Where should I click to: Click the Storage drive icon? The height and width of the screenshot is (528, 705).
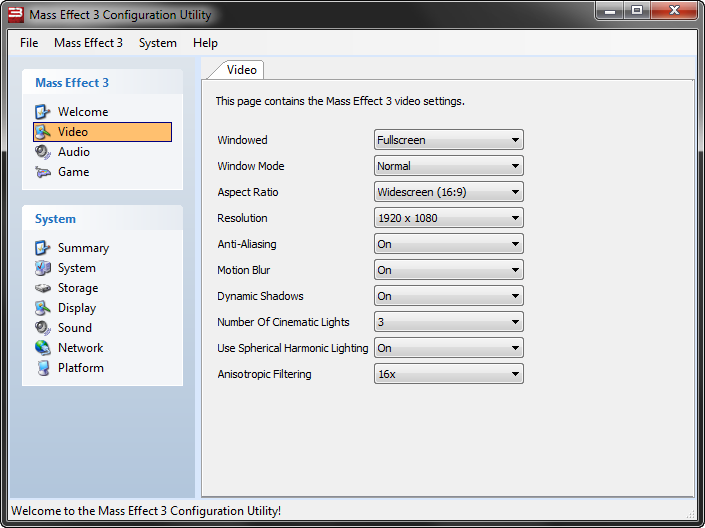coord(43,288)
